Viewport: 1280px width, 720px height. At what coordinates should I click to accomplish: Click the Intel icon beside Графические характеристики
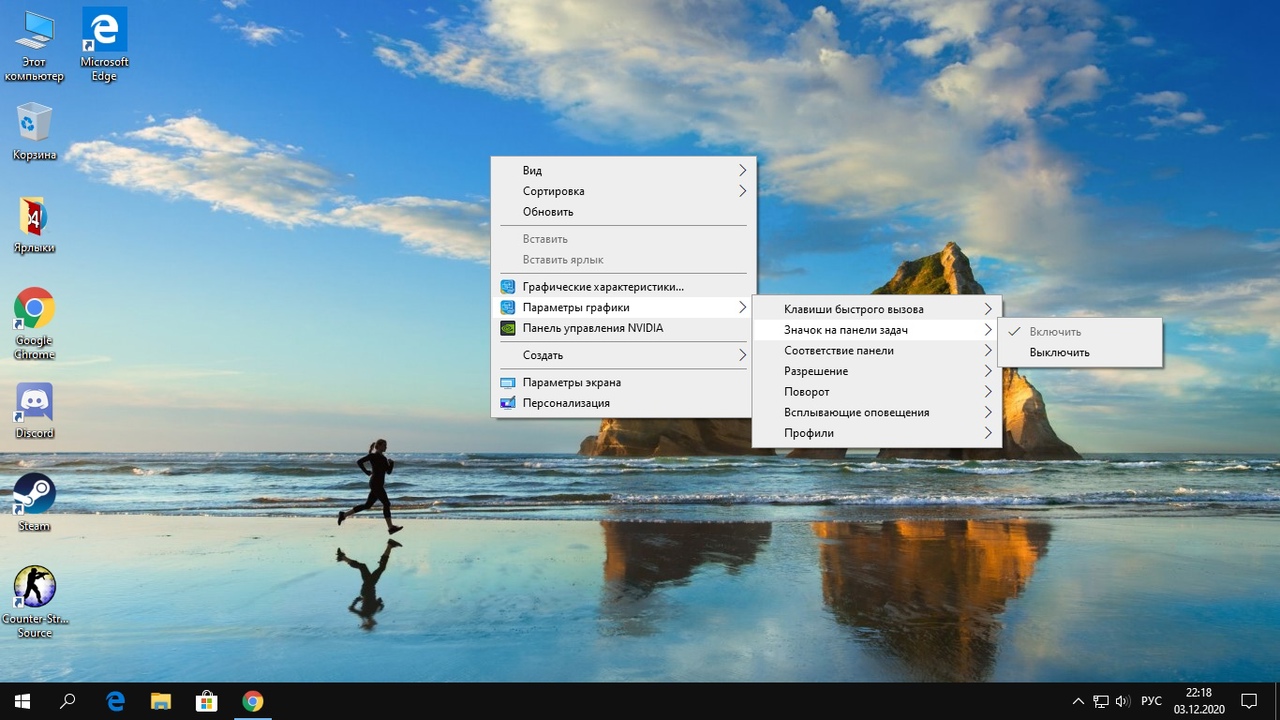coord(507,287)
